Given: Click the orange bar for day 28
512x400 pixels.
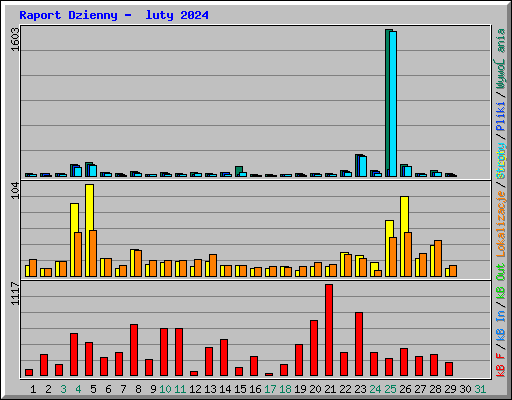Looking at the screenshot, I should 438,258.
